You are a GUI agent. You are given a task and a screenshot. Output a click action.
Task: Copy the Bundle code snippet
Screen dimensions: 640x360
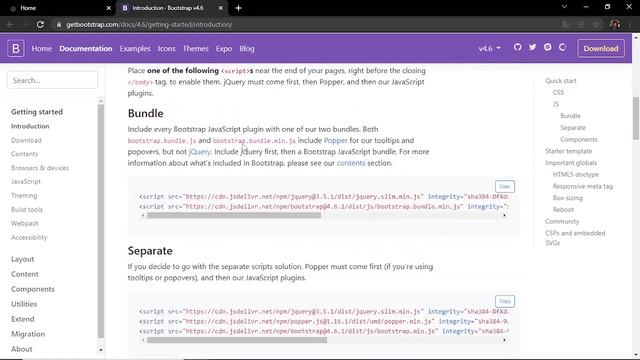pyautogui.click(x=505, y=187)
